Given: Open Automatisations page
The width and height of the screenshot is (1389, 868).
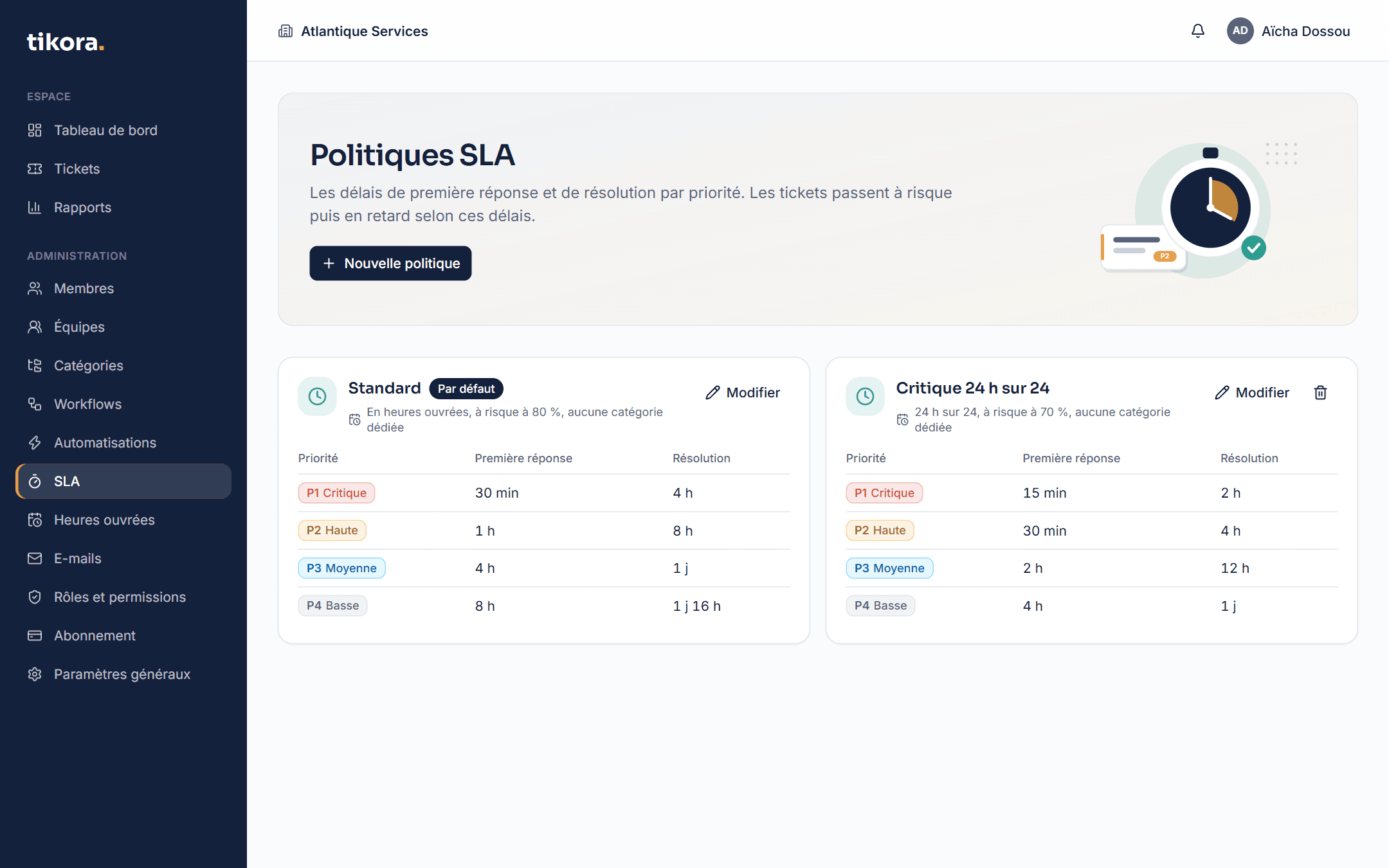Looking at the screenshot, I should click(x=123, y=442).
